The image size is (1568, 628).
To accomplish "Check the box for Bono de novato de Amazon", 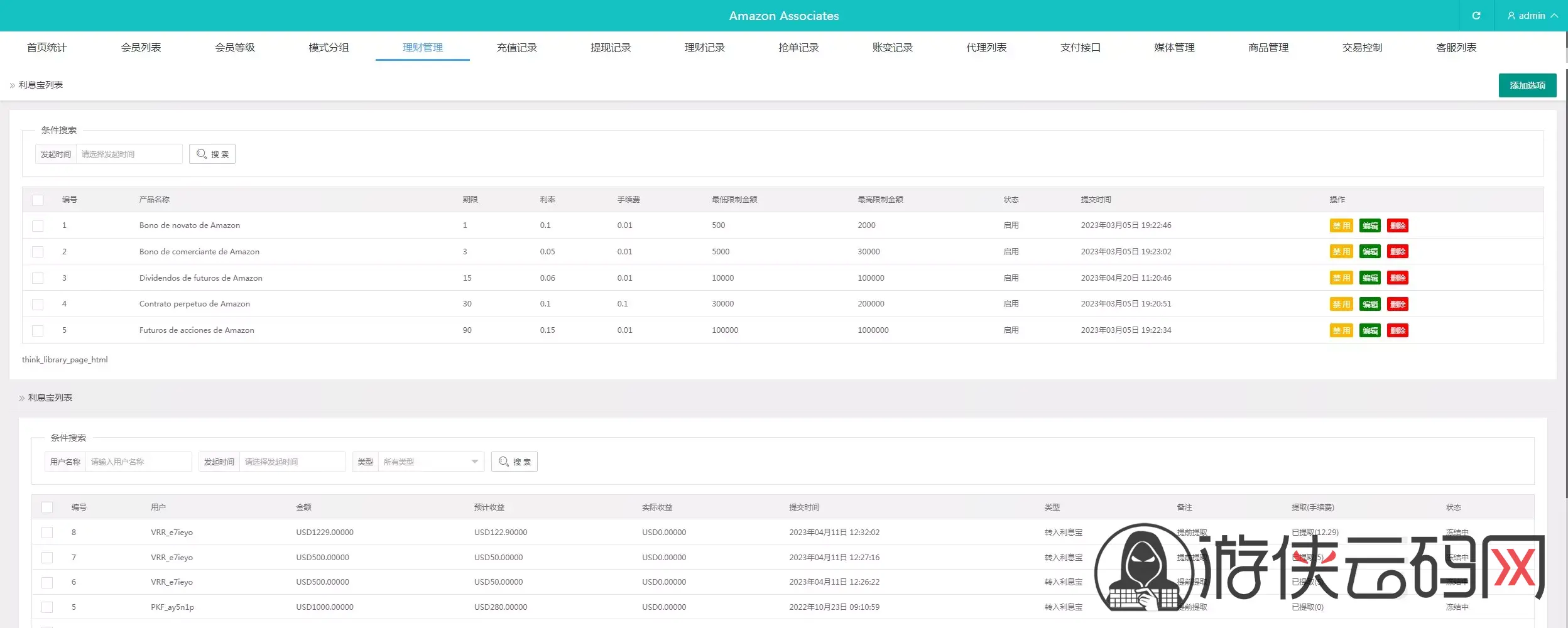I will point(38,225).
